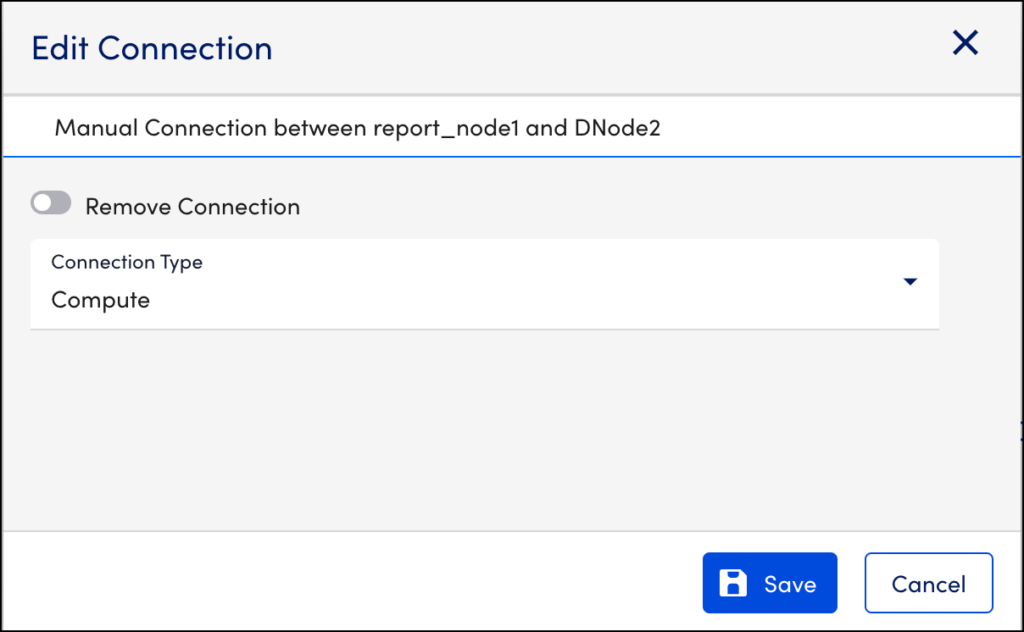Toggle the Remove Connection switch
The image size is (1024, 632).
coord(51,204)
